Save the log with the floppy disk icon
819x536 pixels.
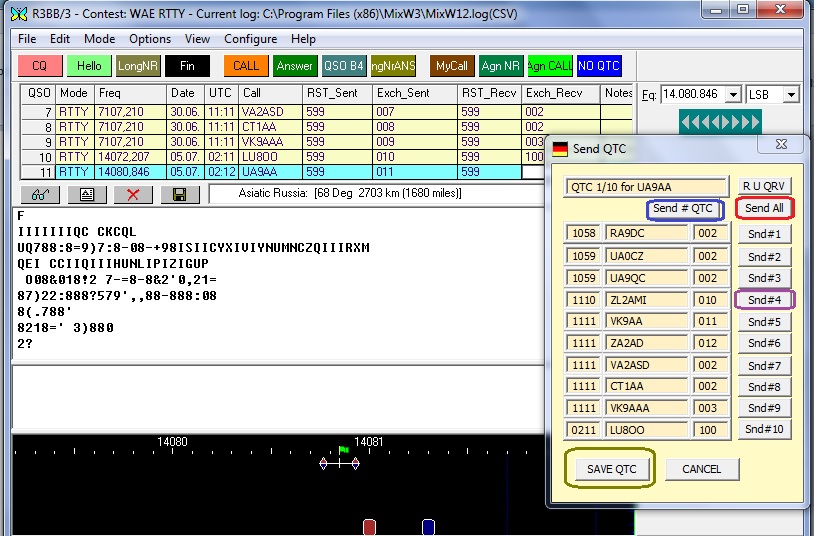pyautogui.click(x=179, y=194)
